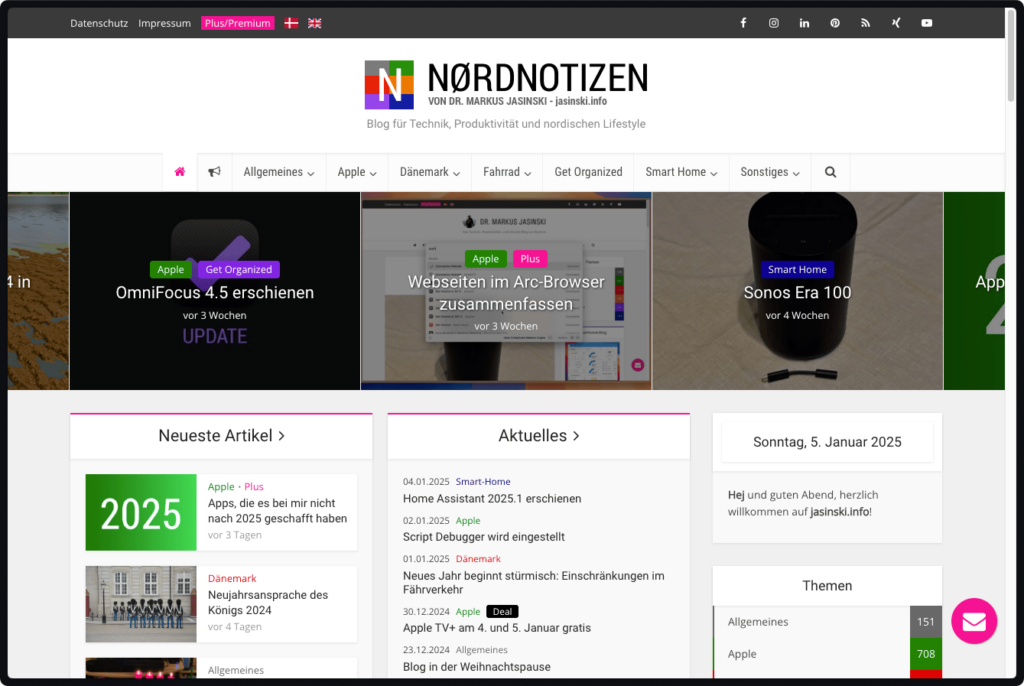Click the Plus/Premium button
The image size is (1024, 686).
tap(238, 23)
